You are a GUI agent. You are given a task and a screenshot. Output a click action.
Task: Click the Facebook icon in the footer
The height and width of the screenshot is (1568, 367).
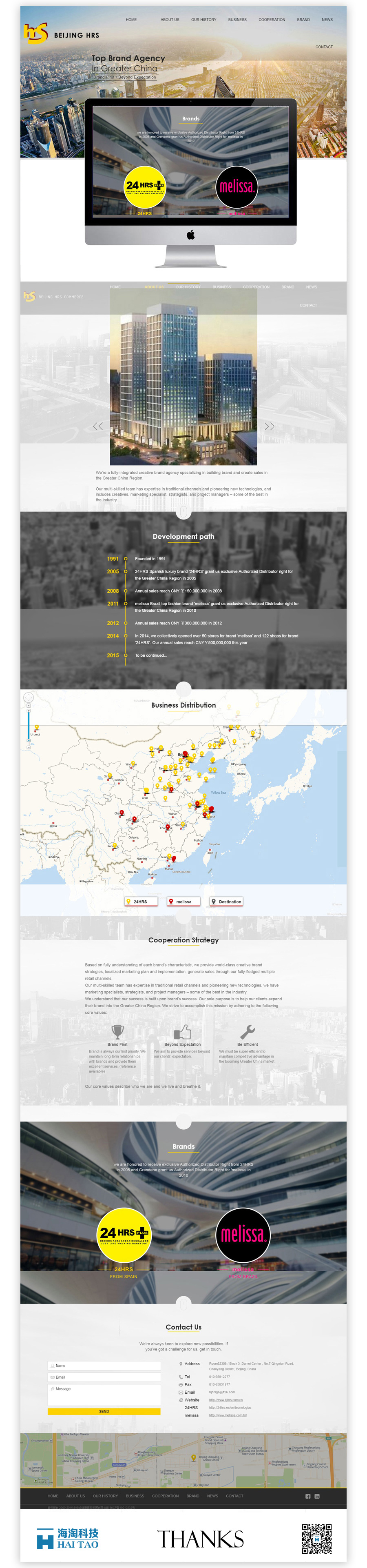308,1496
